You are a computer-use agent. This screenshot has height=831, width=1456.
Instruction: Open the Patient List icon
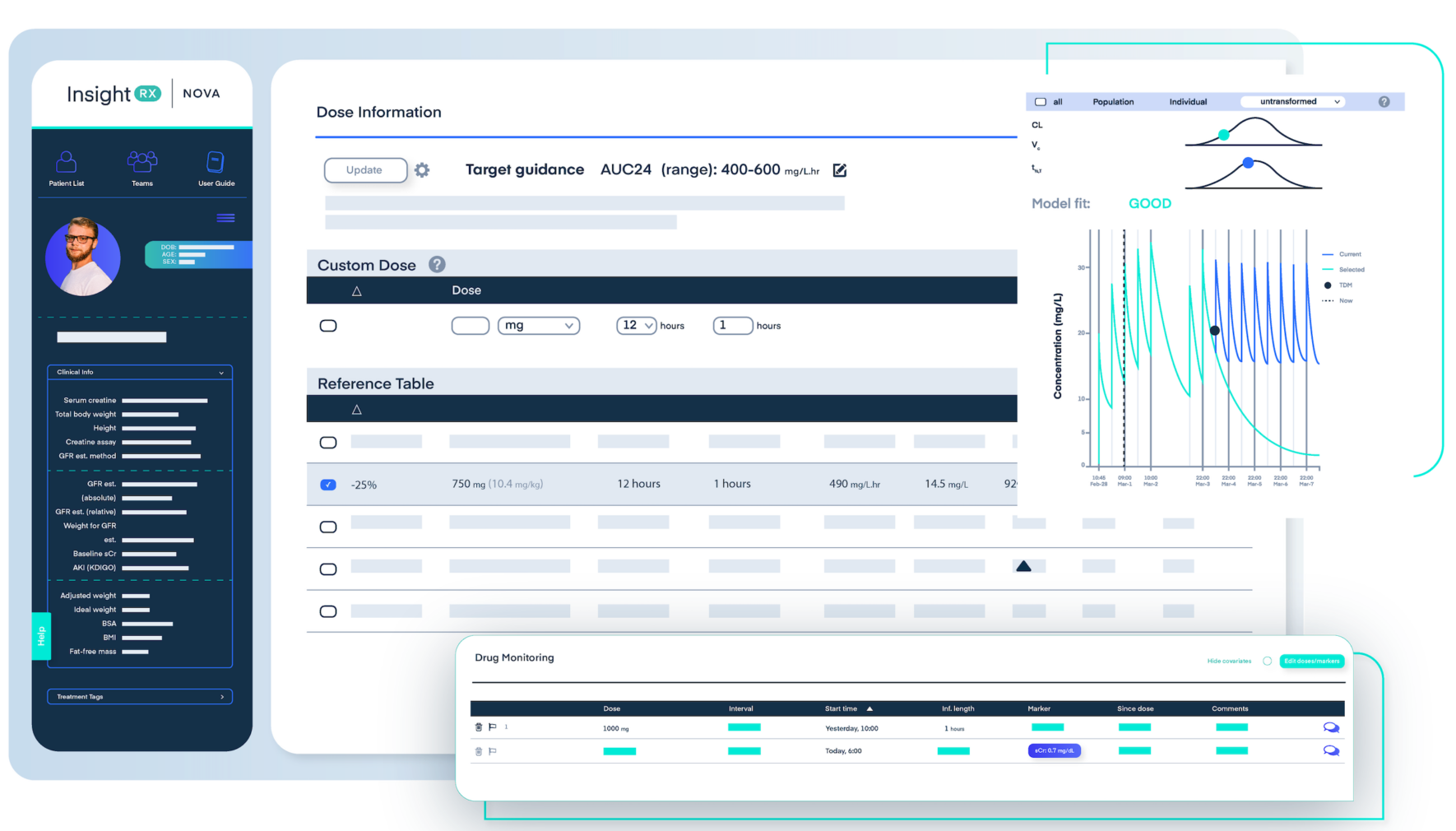tap(66, 162)
